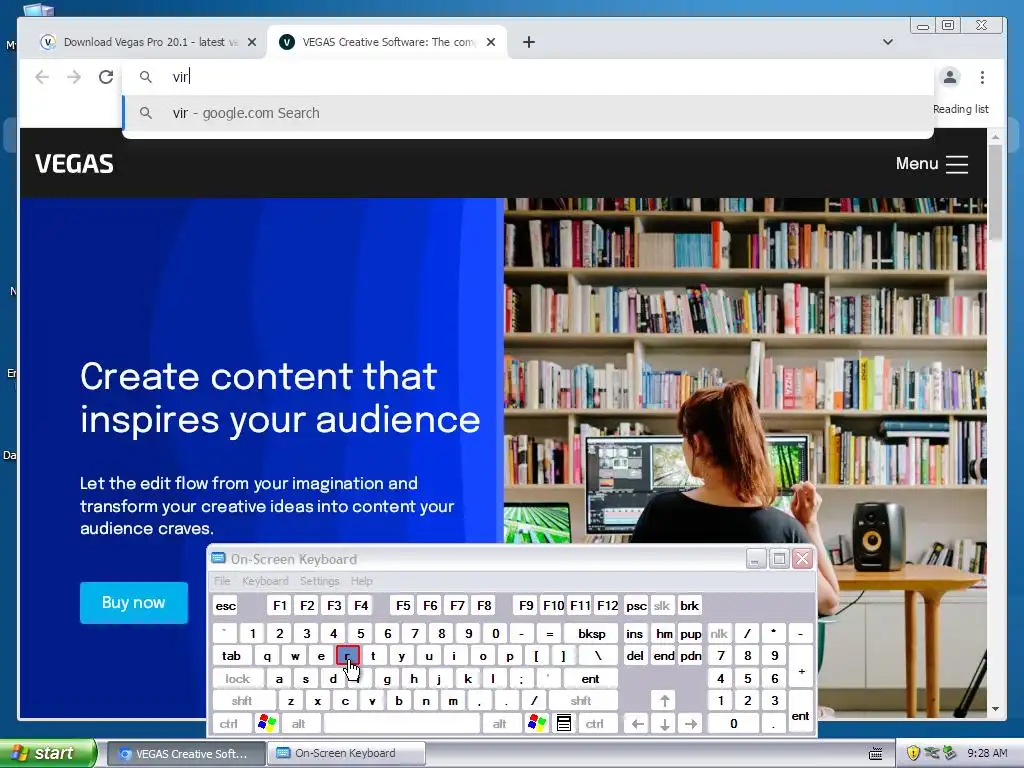Select On-Screen Keyboard taskbar button
The image size is (1024, 768).
[x=346, y=753]
